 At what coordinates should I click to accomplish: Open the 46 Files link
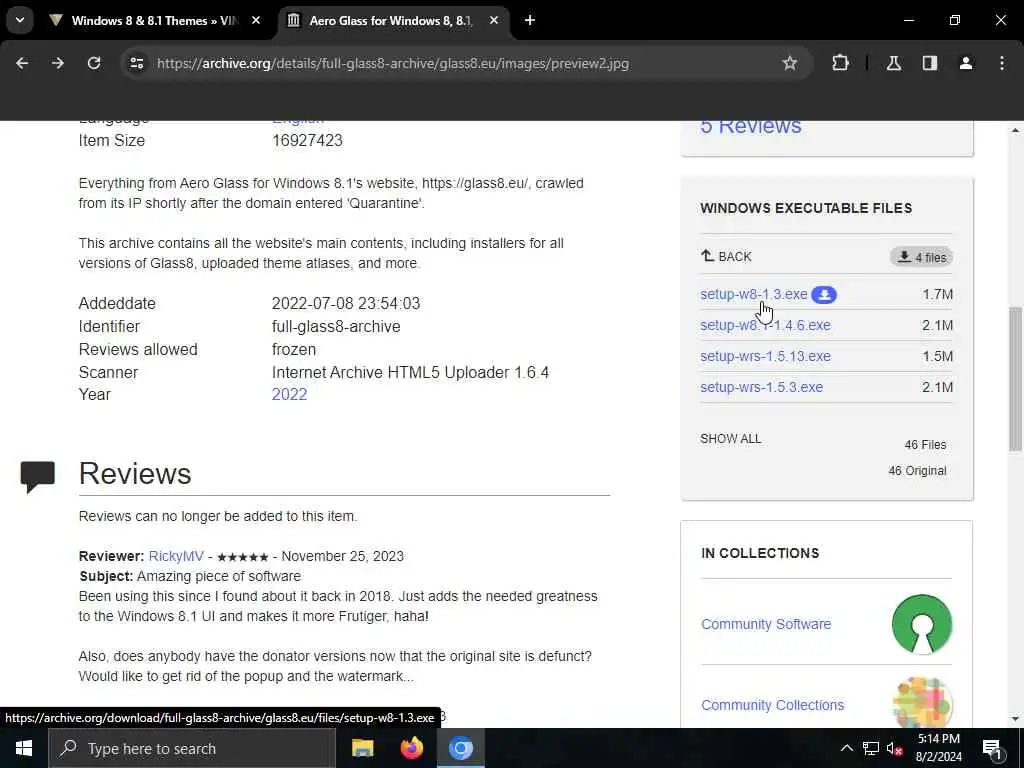925,445
